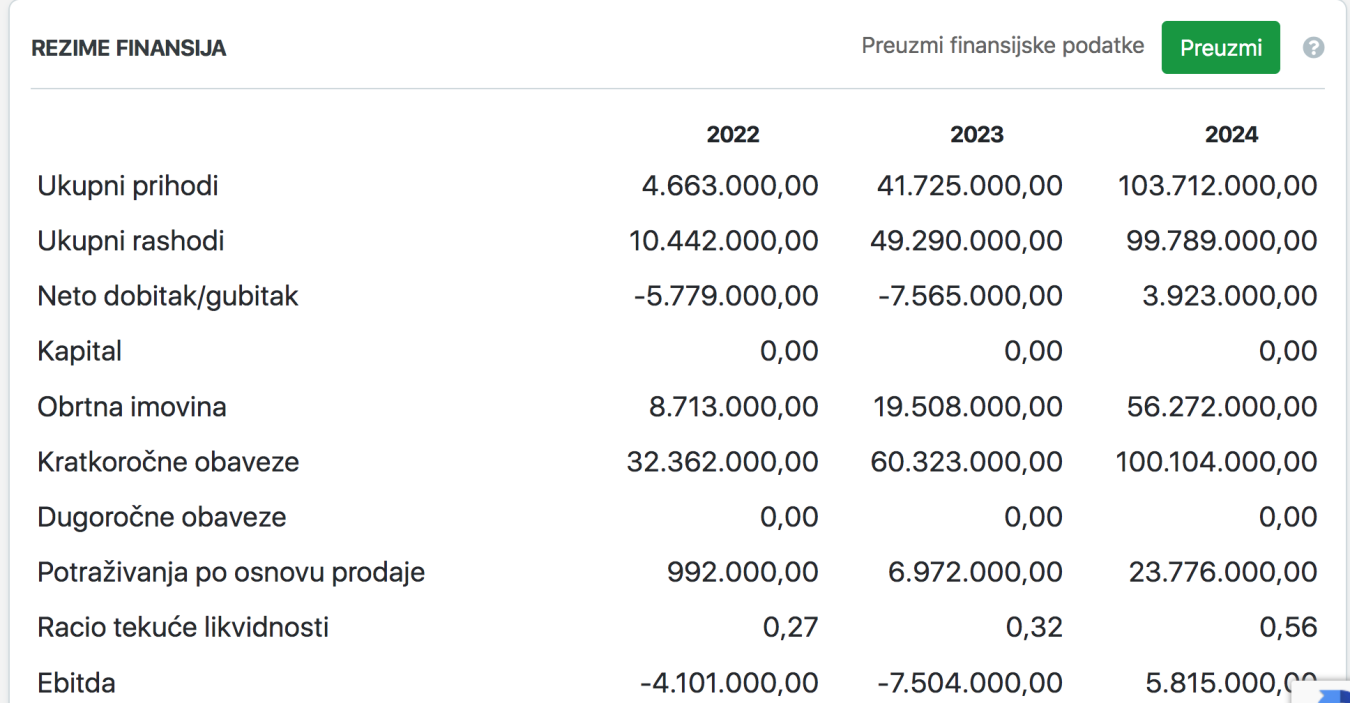1350x703 pixels.
Task: Select the 2024 Ukupni prihodi value 103.712.000,00
Action: 1217,186
